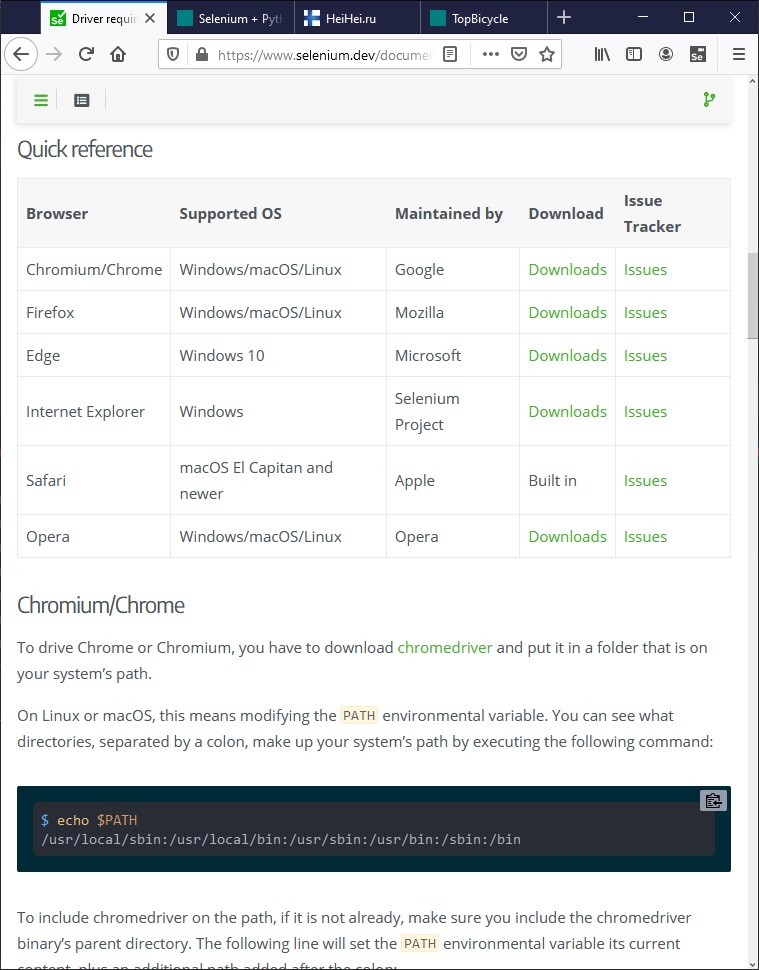
Task: Switch to the TopBicycle tab
Action: point(484,19)
